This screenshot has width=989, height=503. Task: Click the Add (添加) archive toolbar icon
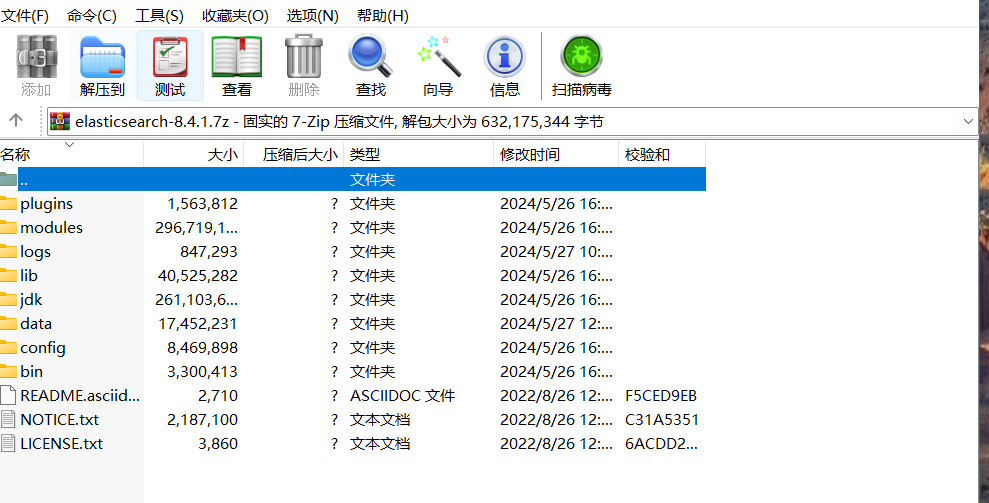pyautogui.click(x=36, y=57)
